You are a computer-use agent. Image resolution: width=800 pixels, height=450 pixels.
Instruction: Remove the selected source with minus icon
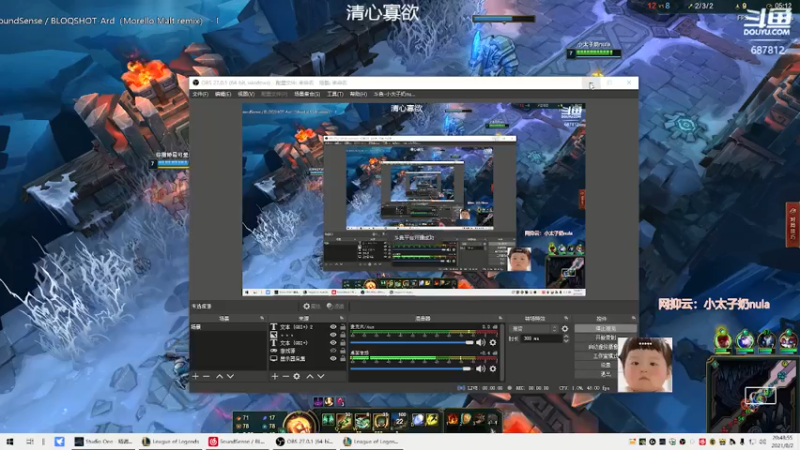coord(286,376)
